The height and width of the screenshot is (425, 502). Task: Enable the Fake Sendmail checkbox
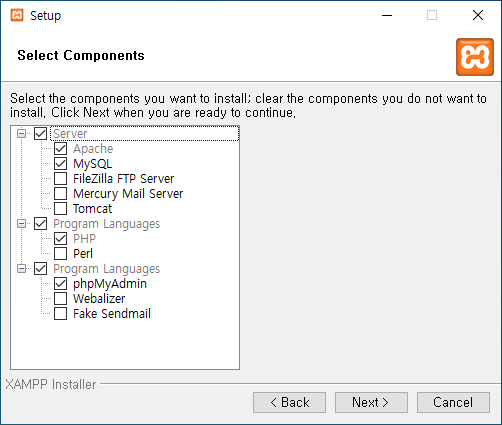(60, 313)
